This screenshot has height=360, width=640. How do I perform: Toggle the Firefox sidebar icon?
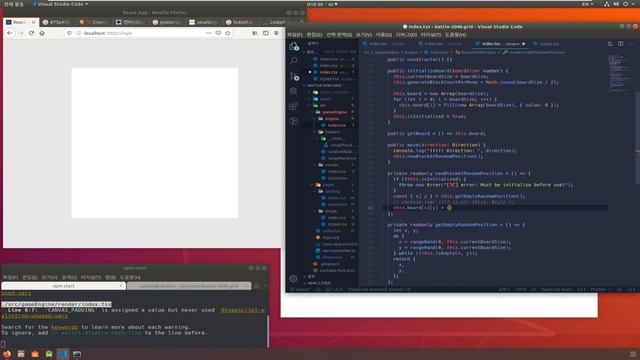266,33
